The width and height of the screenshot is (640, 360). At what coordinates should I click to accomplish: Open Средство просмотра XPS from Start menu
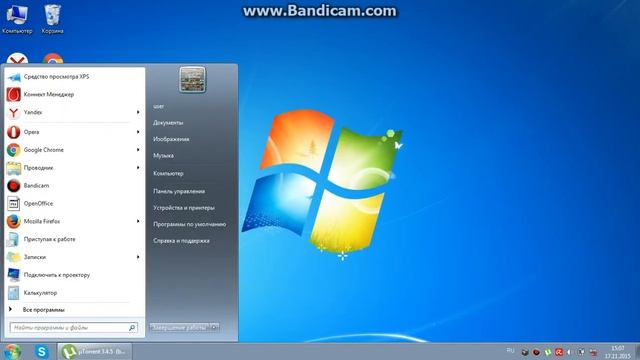[x=74, y=77]
